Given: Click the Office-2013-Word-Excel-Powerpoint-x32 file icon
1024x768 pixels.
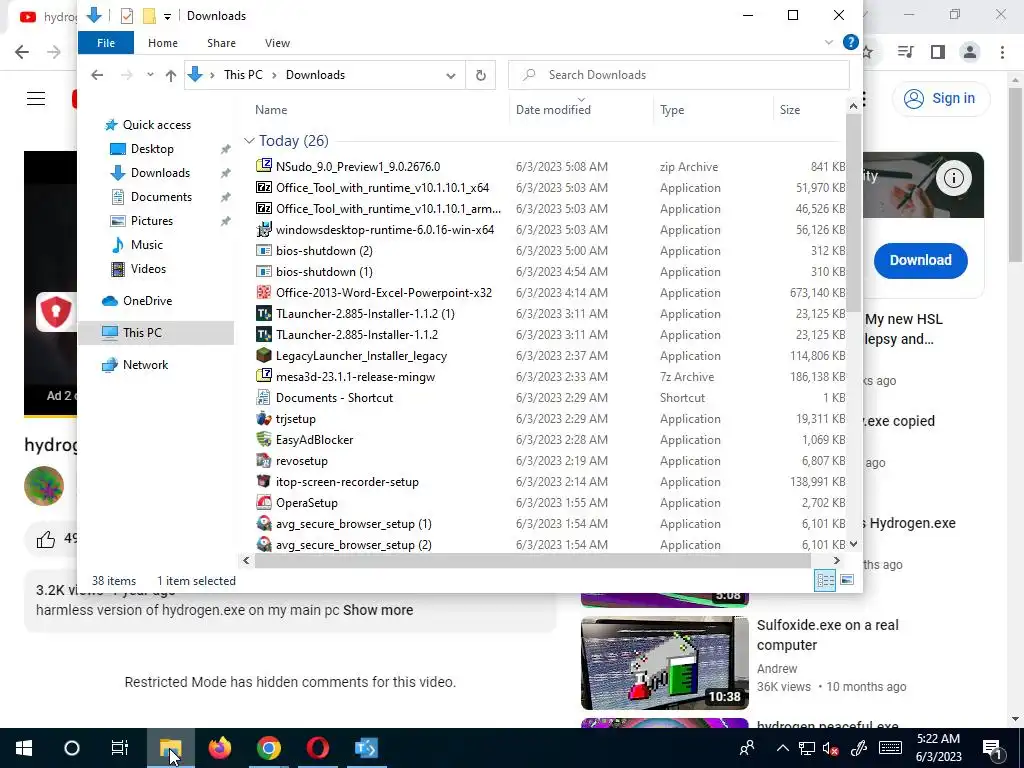Looking at the screenshot, I should [264, 292].
